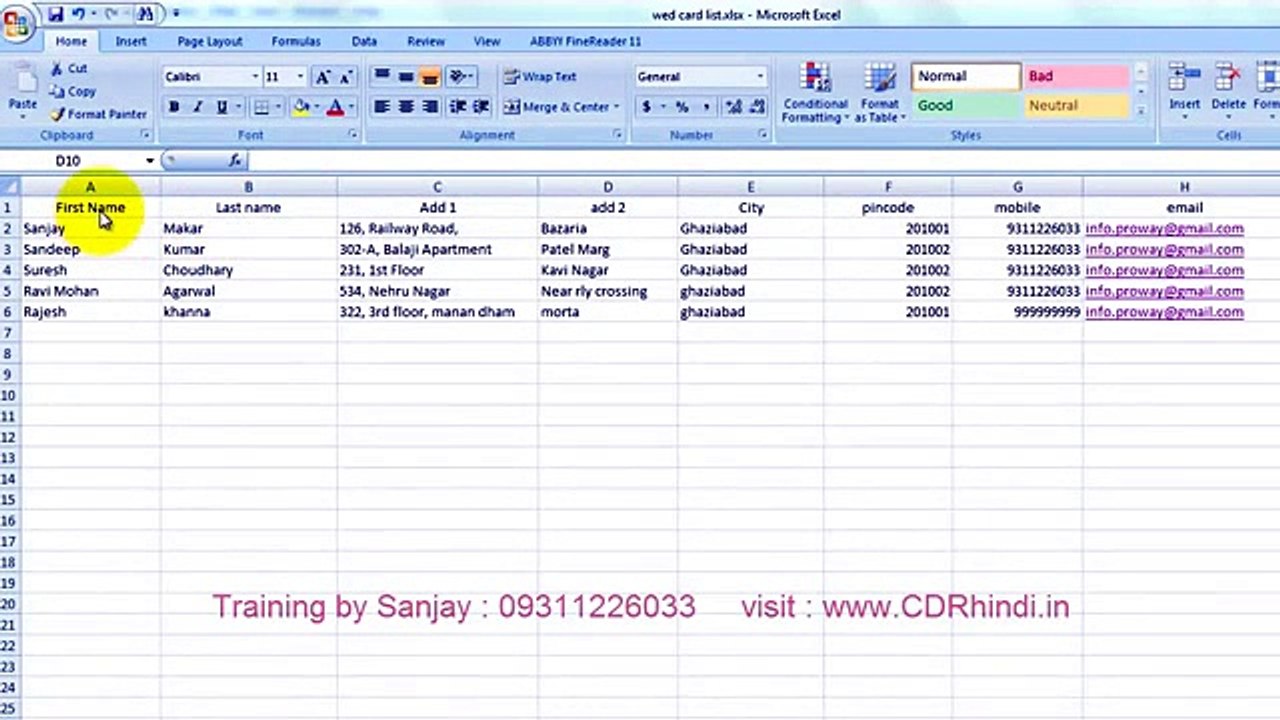This screenshot has height=720, width=1280.
Task: Open the Calibri font name dropdown
Action: 254,77
